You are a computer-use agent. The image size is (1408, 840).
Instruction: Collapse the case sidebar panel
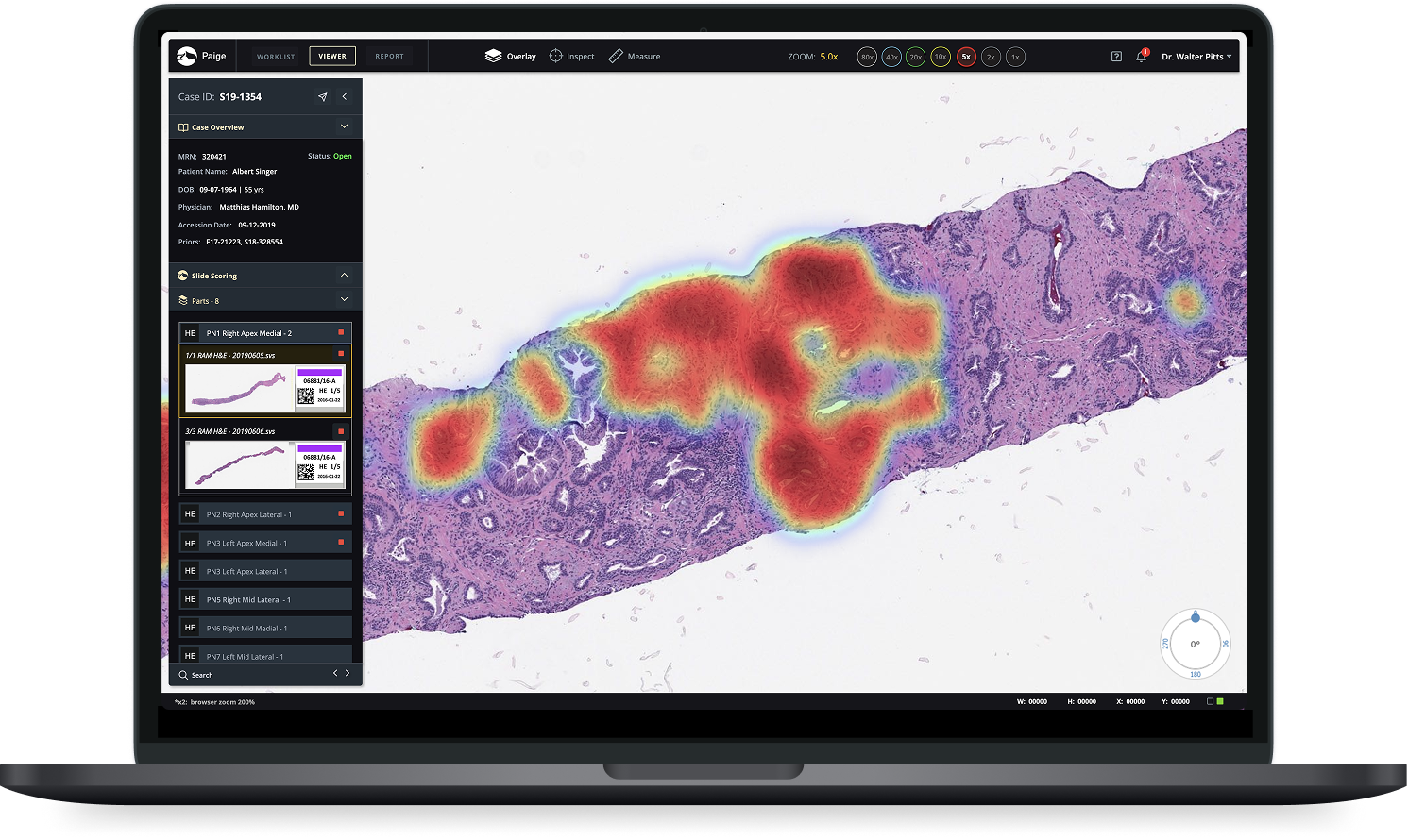(345, 97)
